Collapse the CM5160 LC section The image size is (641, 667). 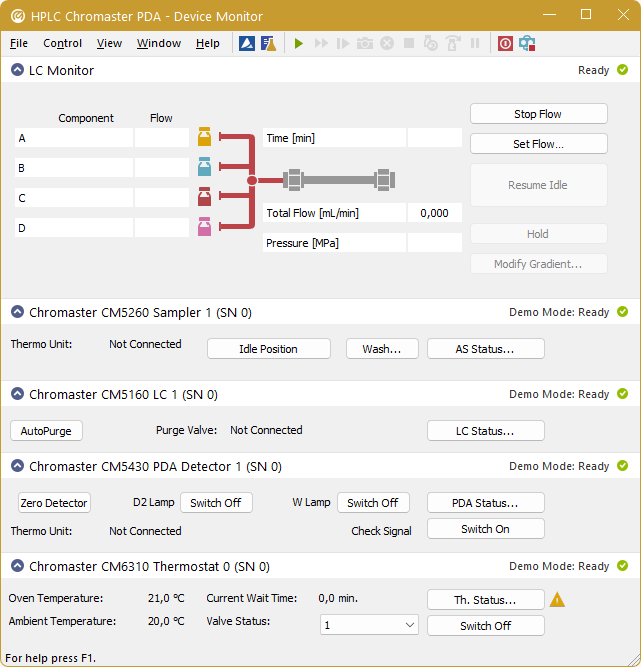point(17,394)
